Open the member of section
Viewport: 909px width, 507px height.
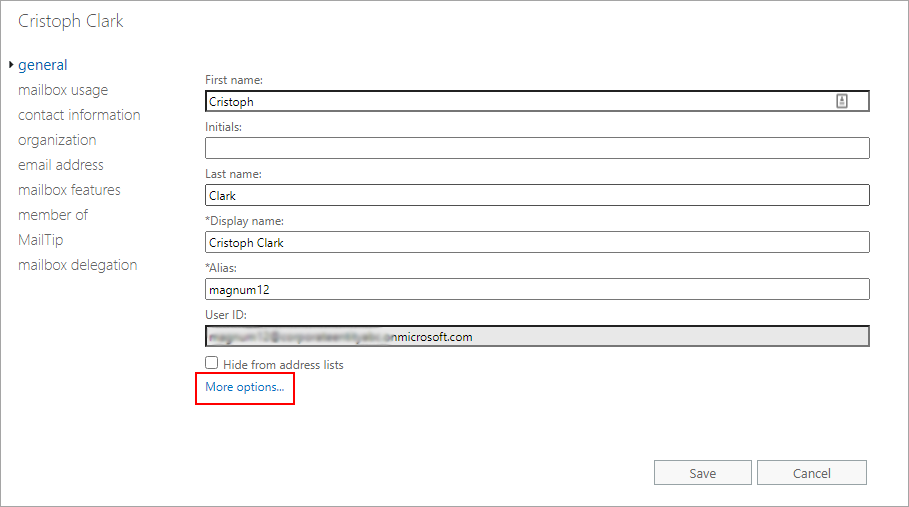[52, 215]
